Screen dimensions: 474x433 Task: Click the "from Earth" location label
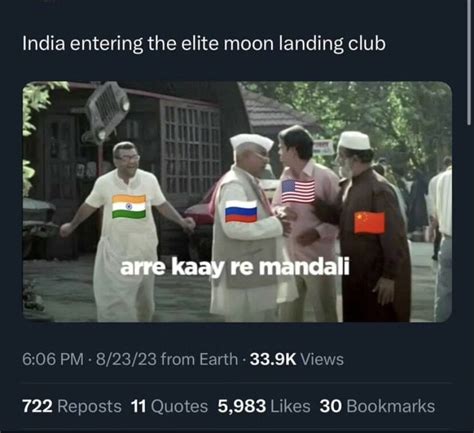coord(199,359)
